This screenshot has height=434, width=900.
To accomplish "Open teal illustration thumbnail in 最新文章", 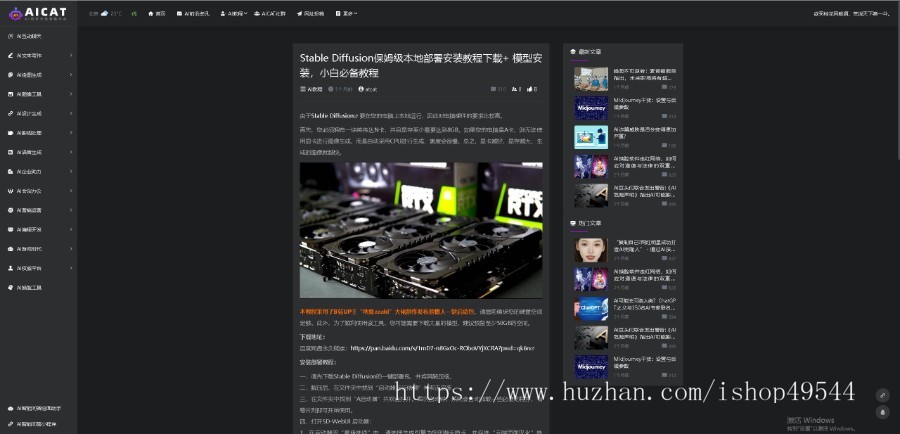I will [x=591, y=137].
